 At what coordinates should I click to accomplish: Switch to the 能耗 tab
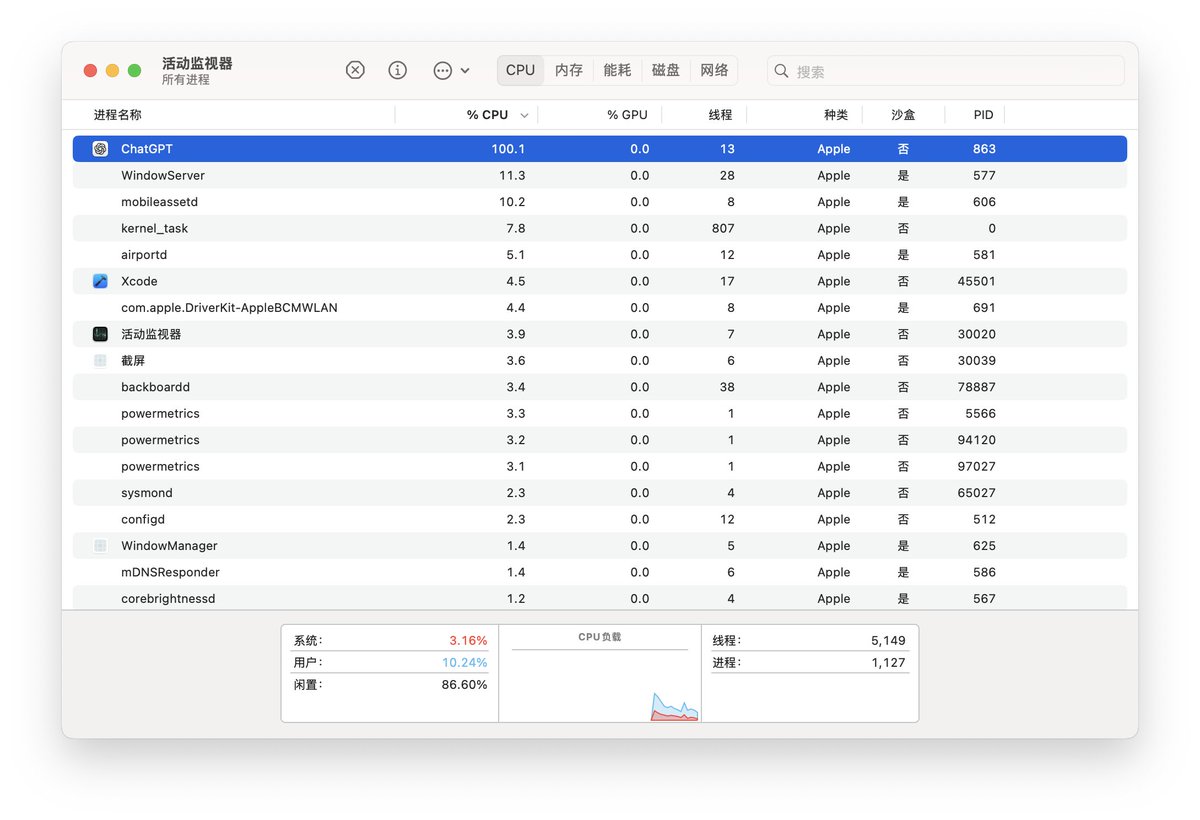coord(617,70)
